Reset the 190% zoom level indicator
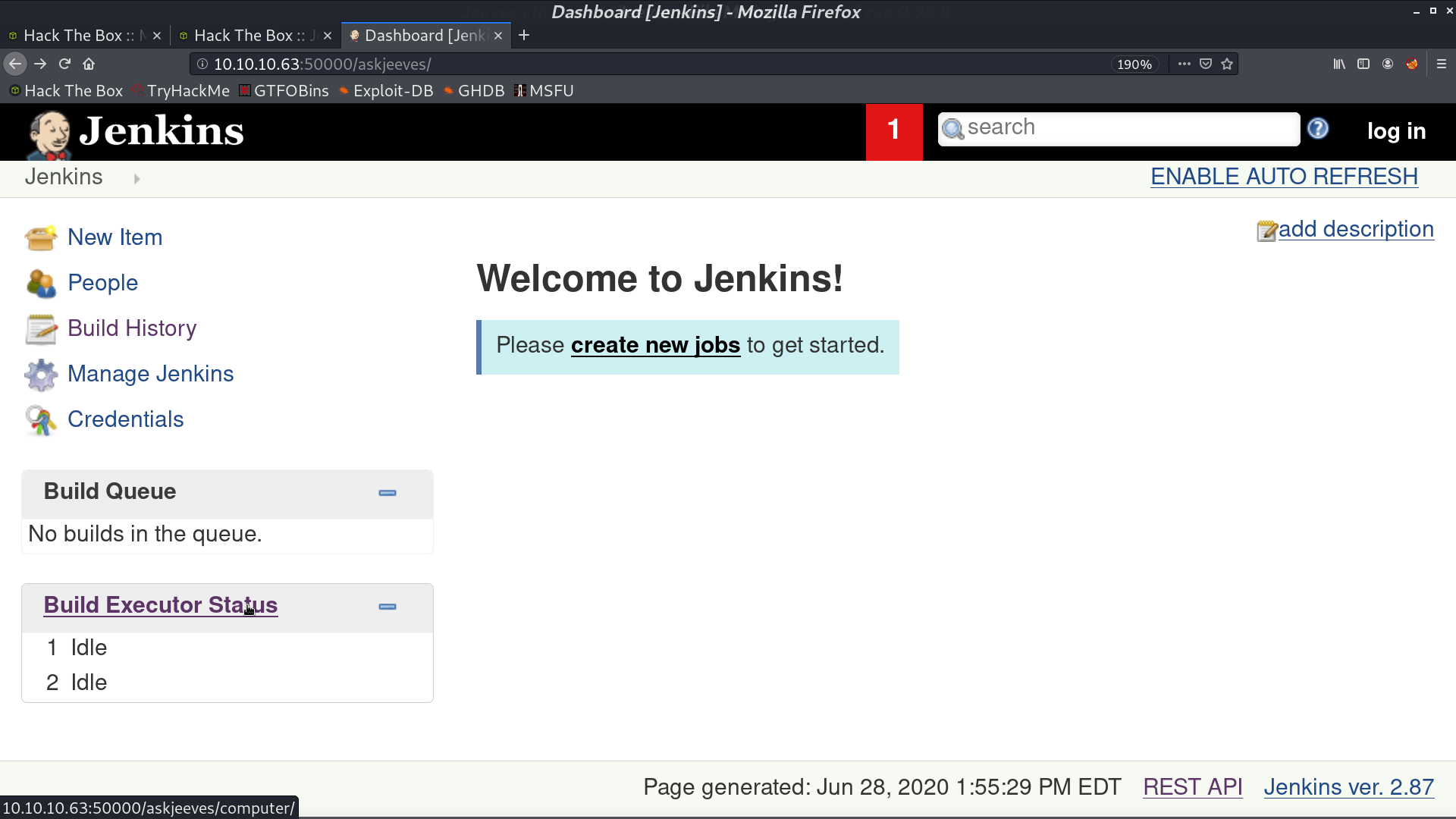 coord(1134,64)
